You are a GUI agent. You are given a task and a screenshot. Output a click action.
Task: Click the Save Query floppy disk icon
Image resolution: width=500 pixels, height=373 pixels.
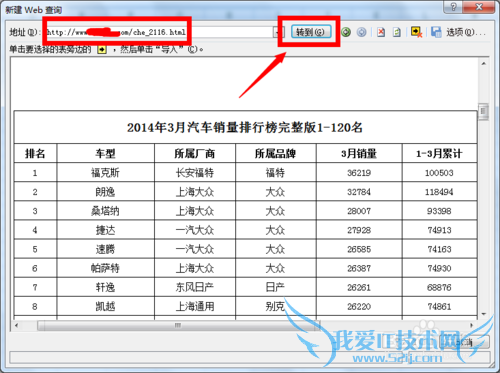(436, 32)
